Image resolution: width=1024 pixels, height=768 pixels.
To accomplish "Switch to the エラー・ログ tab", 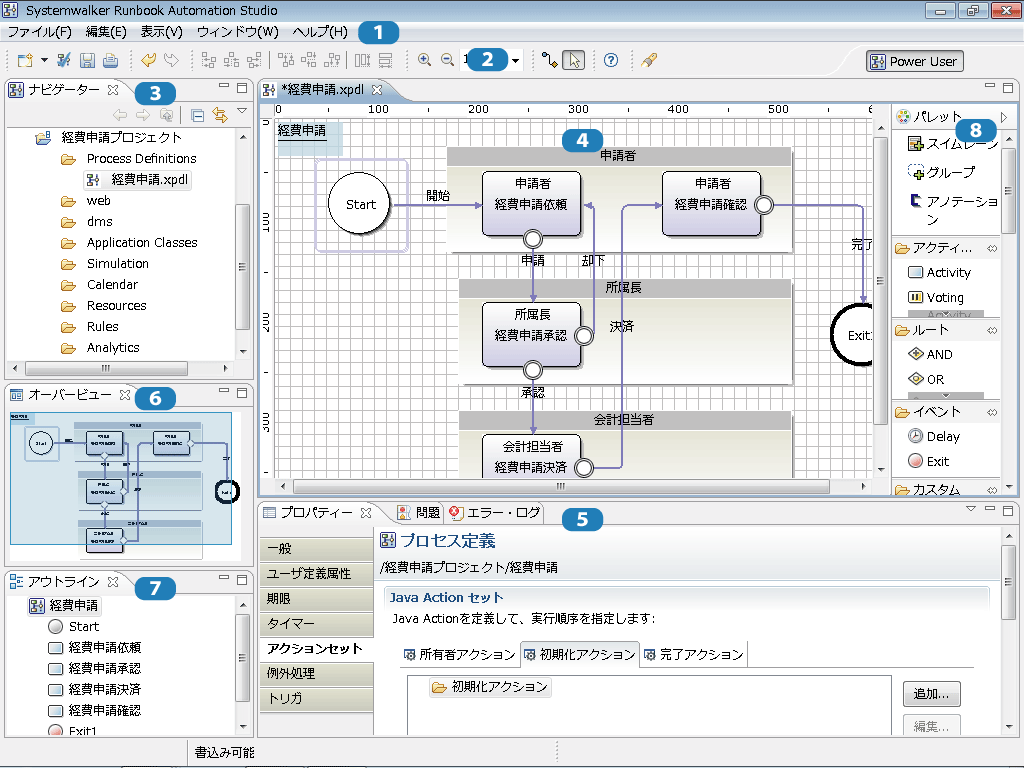I will coord(494,513).
